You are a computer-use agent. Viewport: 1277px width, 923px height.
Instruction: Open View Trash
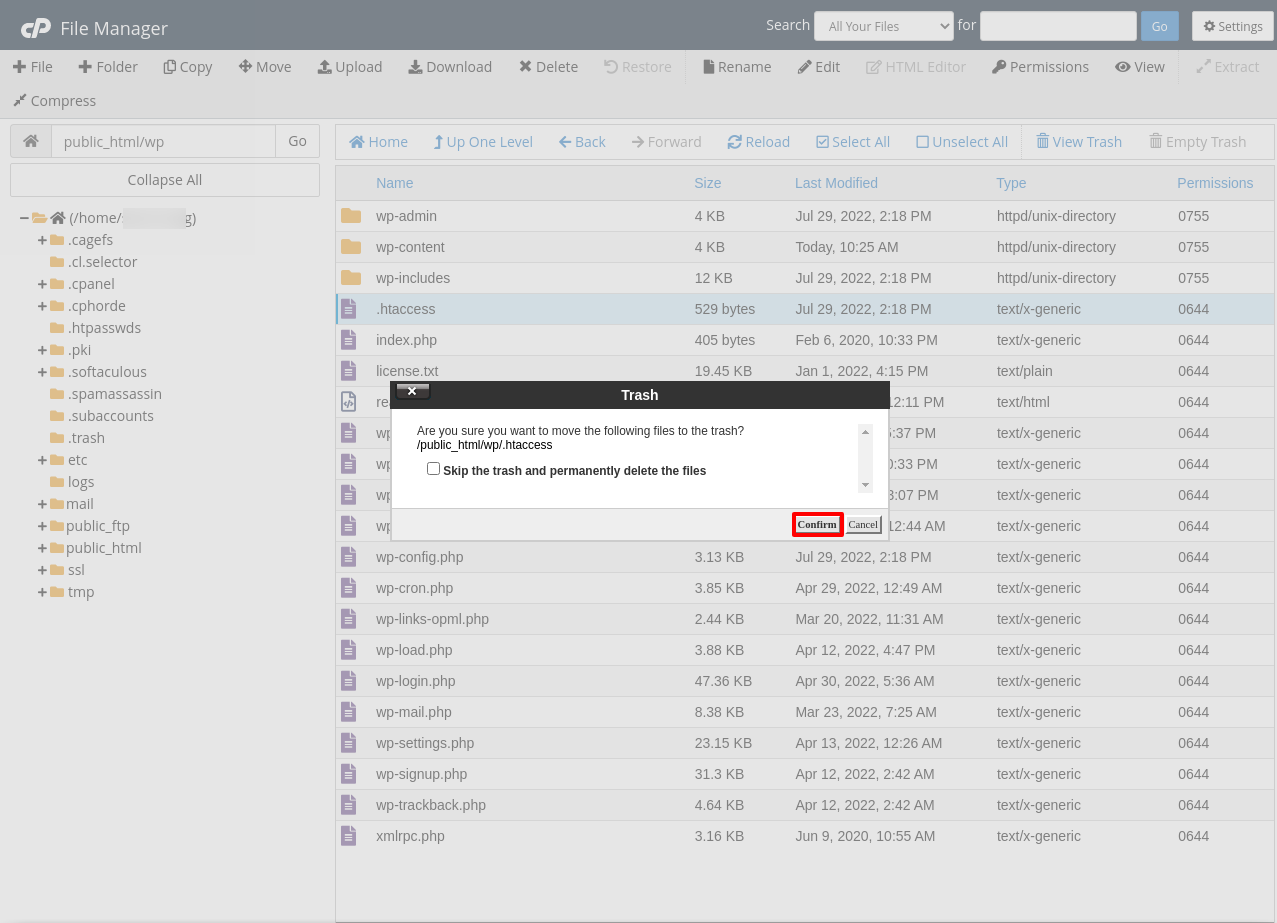point(1079,142)
